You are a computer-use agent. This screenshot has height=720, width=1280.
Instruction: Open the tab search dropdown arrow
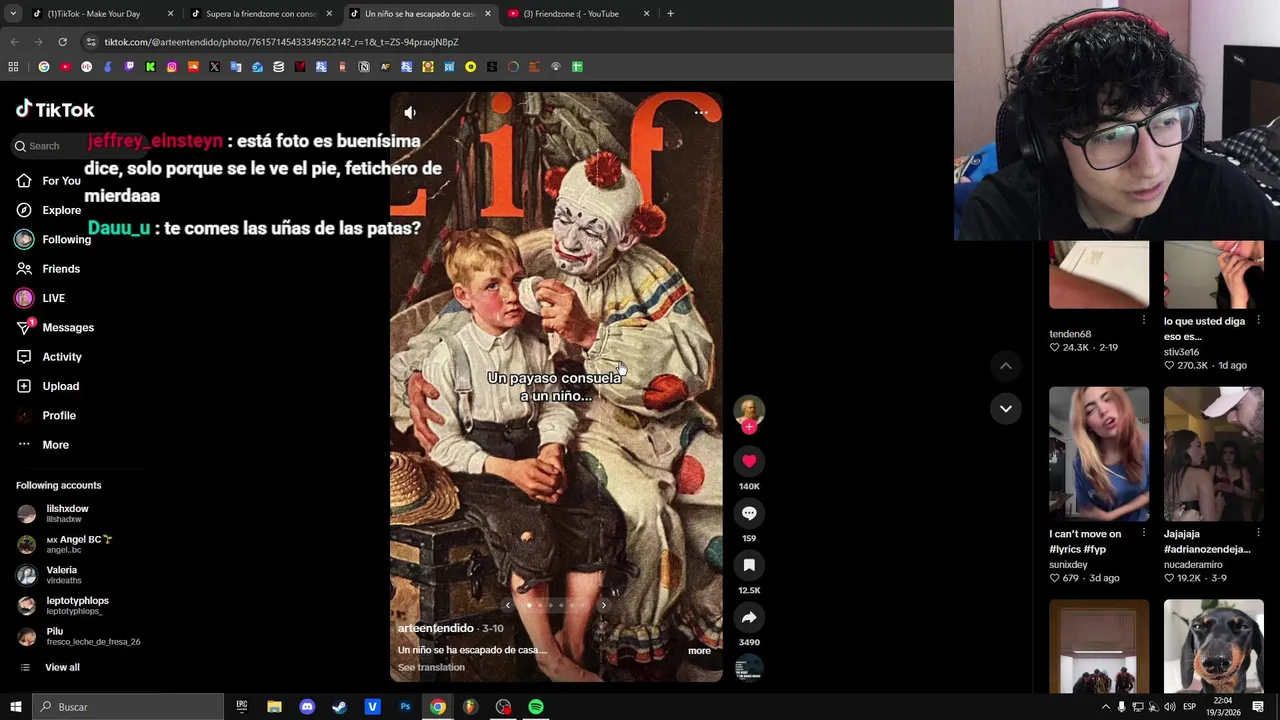click(x=12, y=14)
